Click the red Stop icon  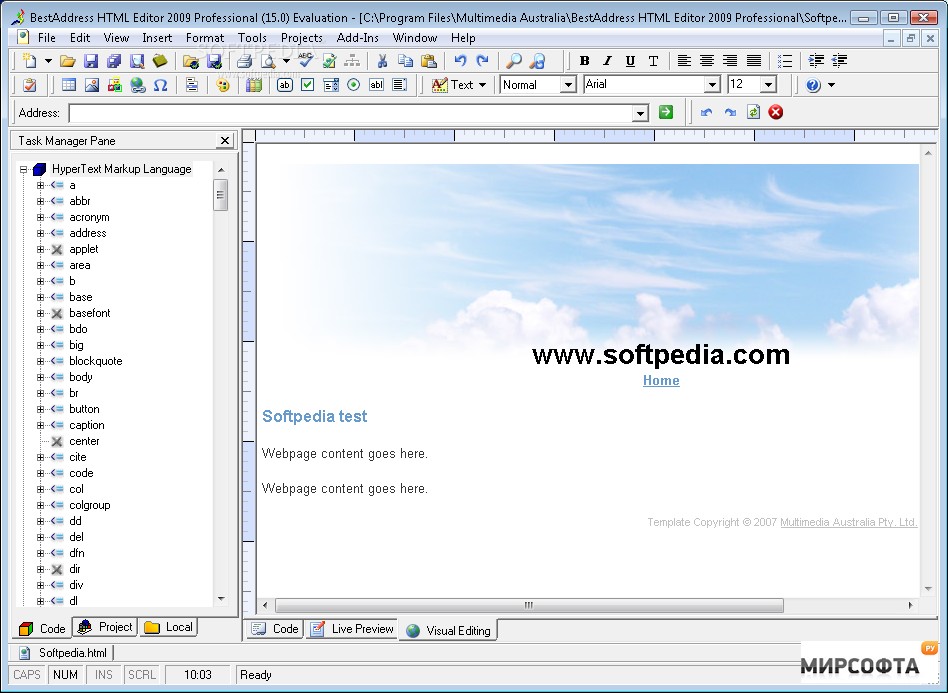(x=776, y=112)
